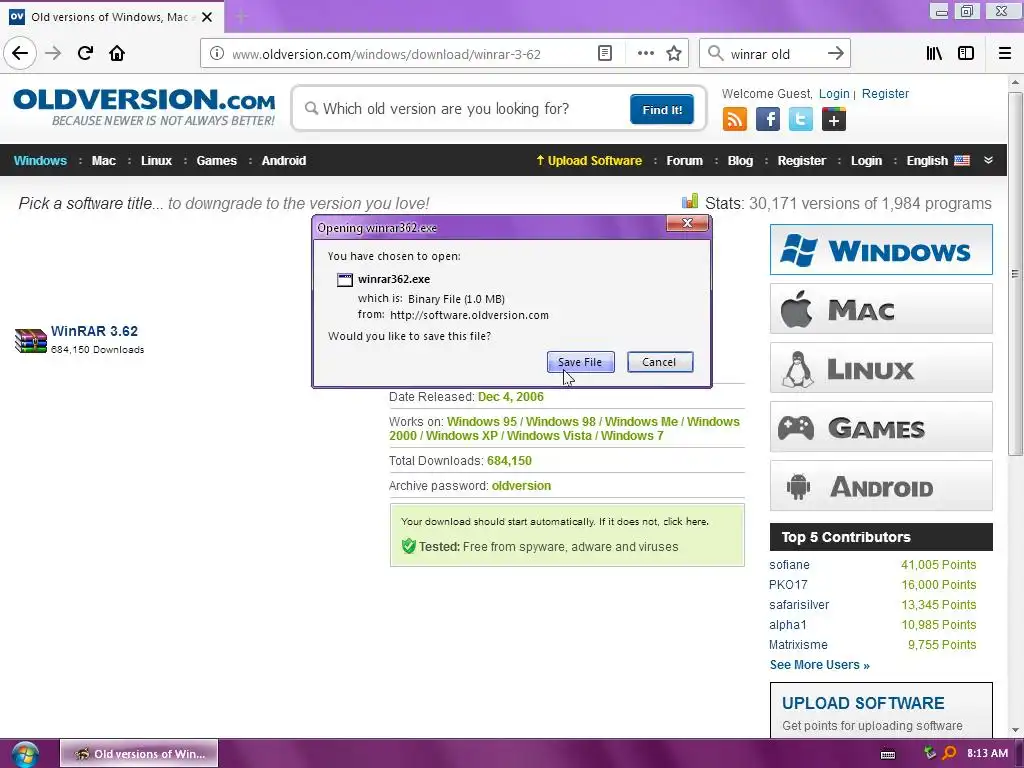The width and height of the screenshot is (1024, 768).
Task: Select the Linux nav menu item
Action: click(156, 161)
